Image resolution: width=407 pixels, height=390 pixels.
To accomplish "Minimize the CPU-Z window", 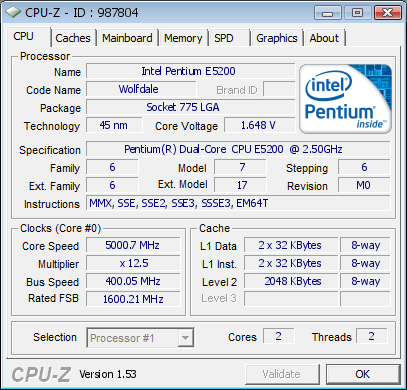I will tap(327, 13).
